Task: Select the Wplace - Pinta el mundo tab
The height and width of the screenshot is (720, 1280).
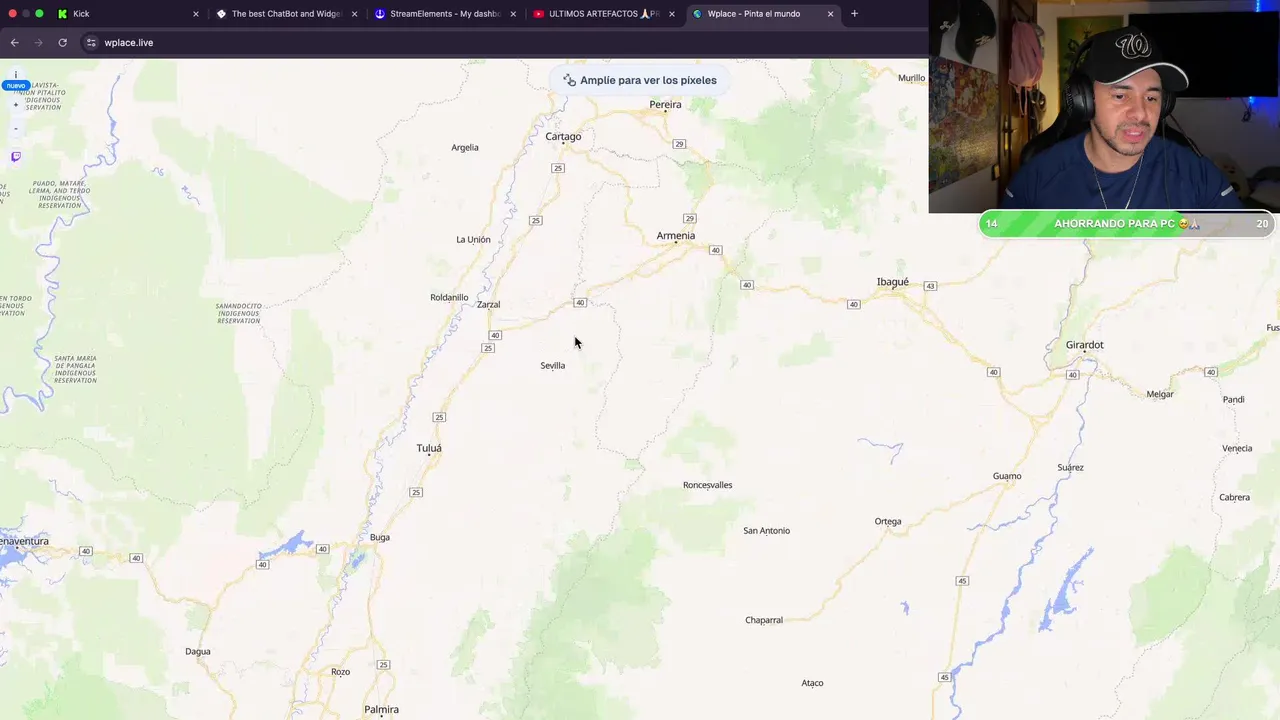Action: tap(763, 14)
